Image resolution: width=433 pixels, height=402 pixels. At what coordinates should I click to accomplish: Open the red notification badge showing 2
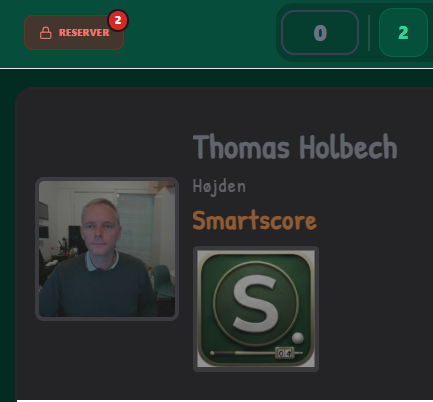coord(118,21)
